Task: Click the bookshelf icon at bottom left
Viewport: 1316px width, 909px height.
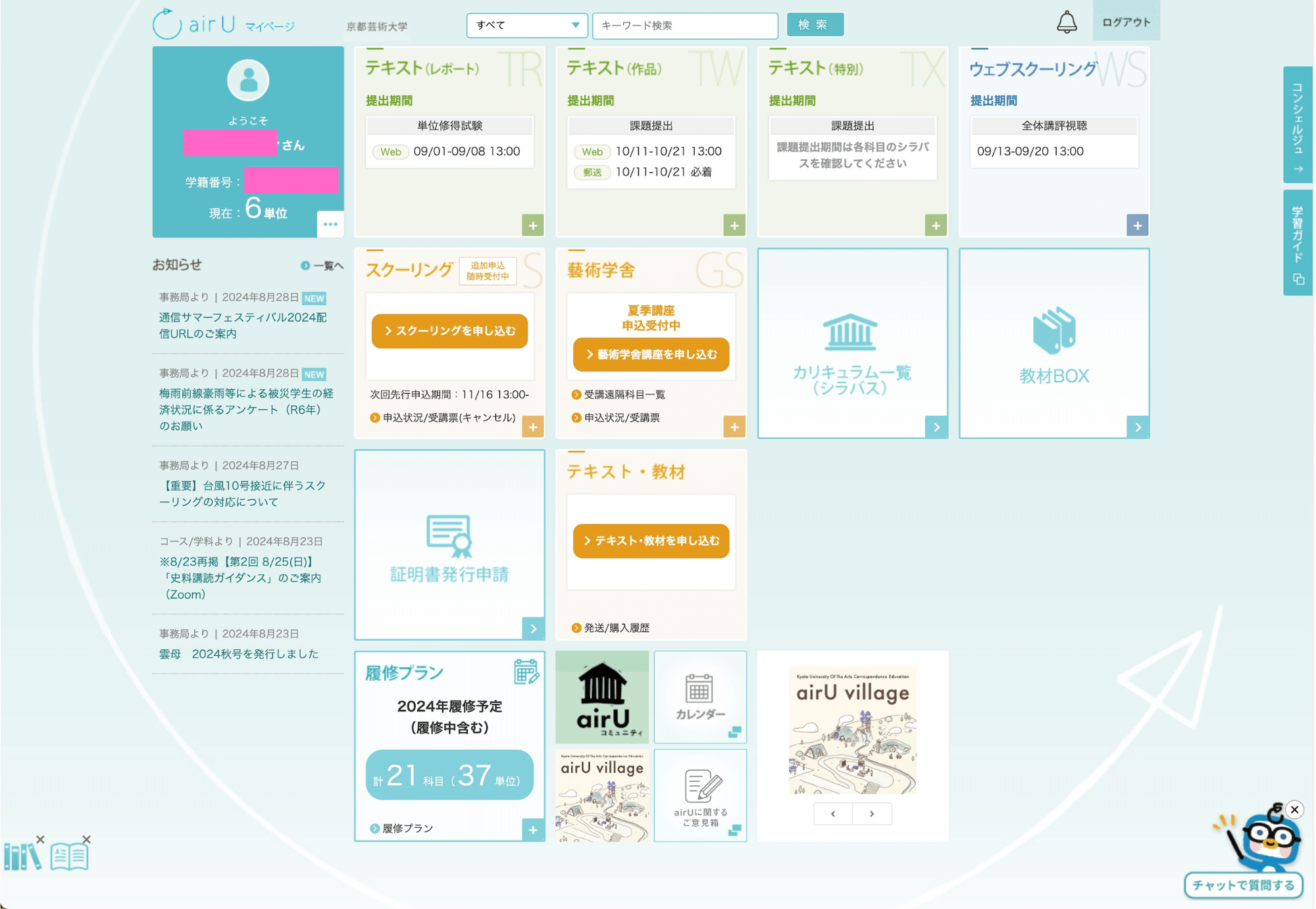Action: [21, 857]
